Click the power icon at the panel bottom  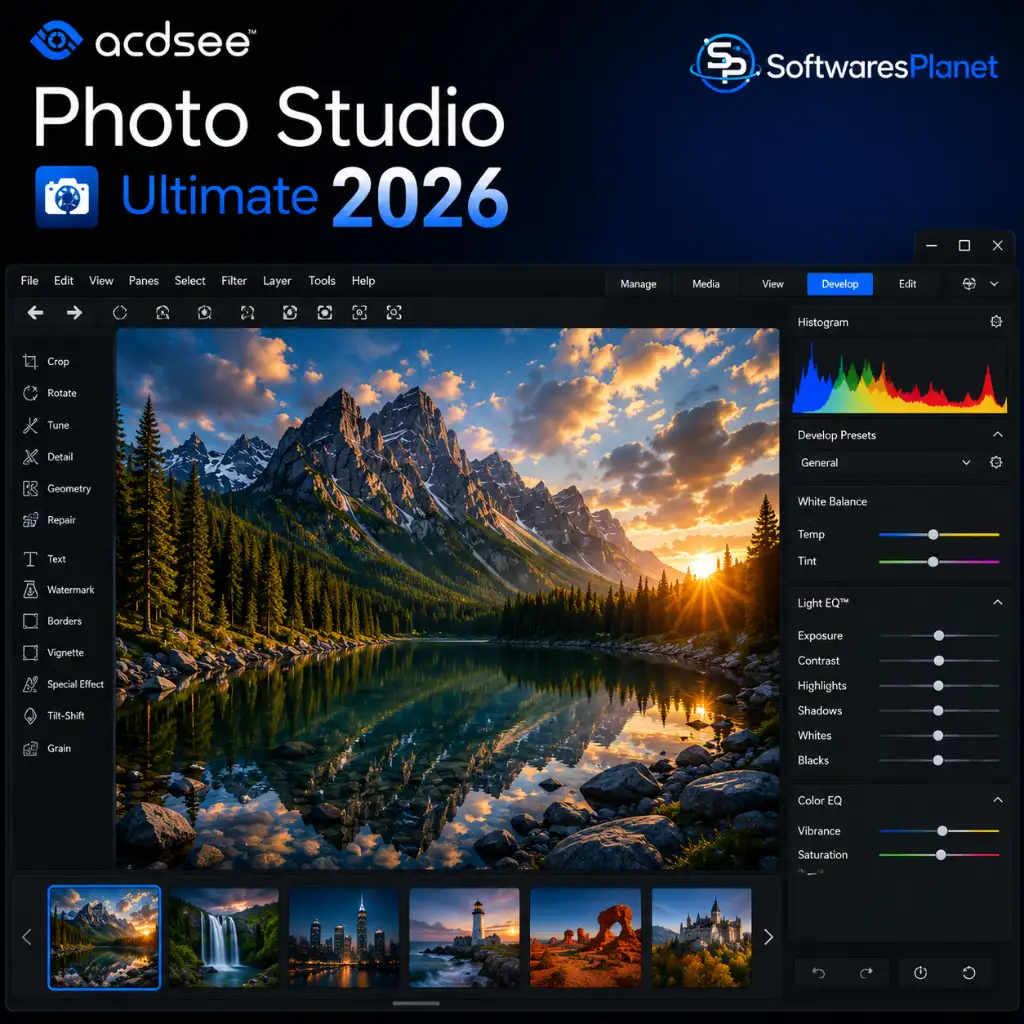click(x=921, y=973)
